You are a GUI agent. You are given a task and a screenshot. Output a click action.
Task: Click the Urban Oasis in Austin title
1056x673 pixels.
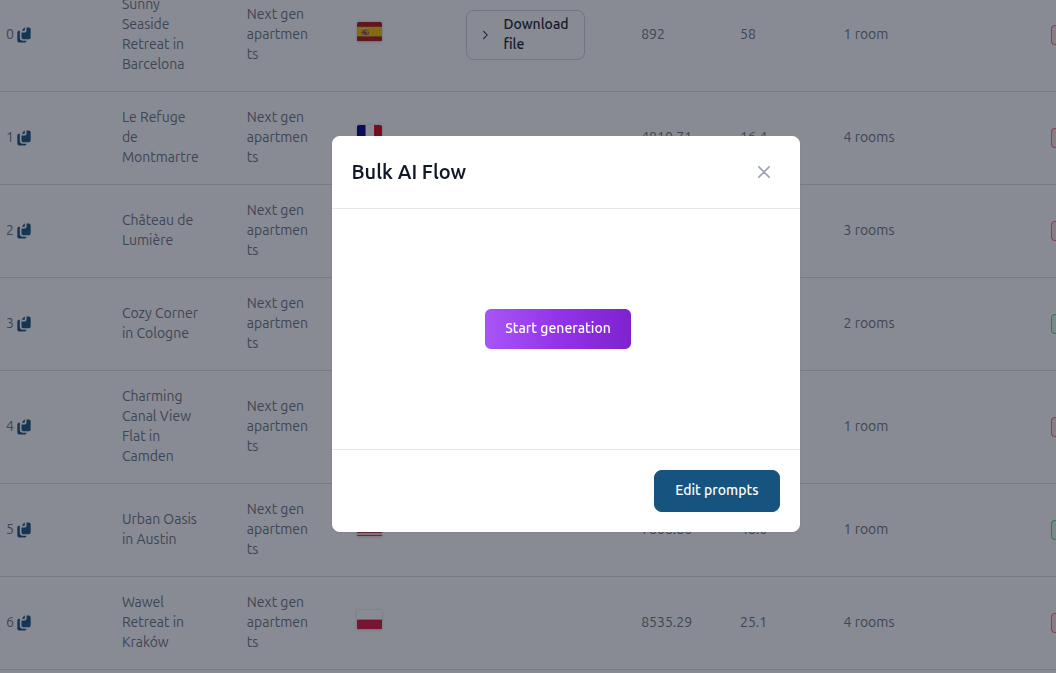coord(159,529)
